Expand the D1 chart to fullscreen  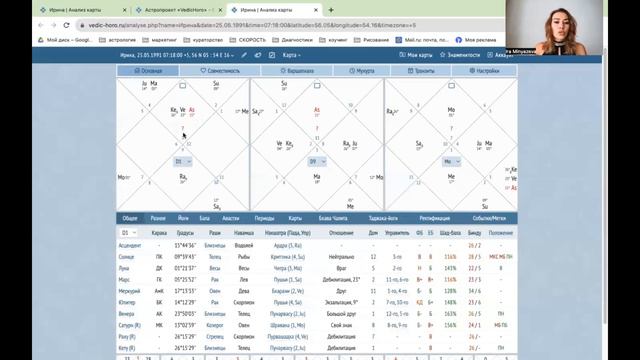(x=182, y=86)
